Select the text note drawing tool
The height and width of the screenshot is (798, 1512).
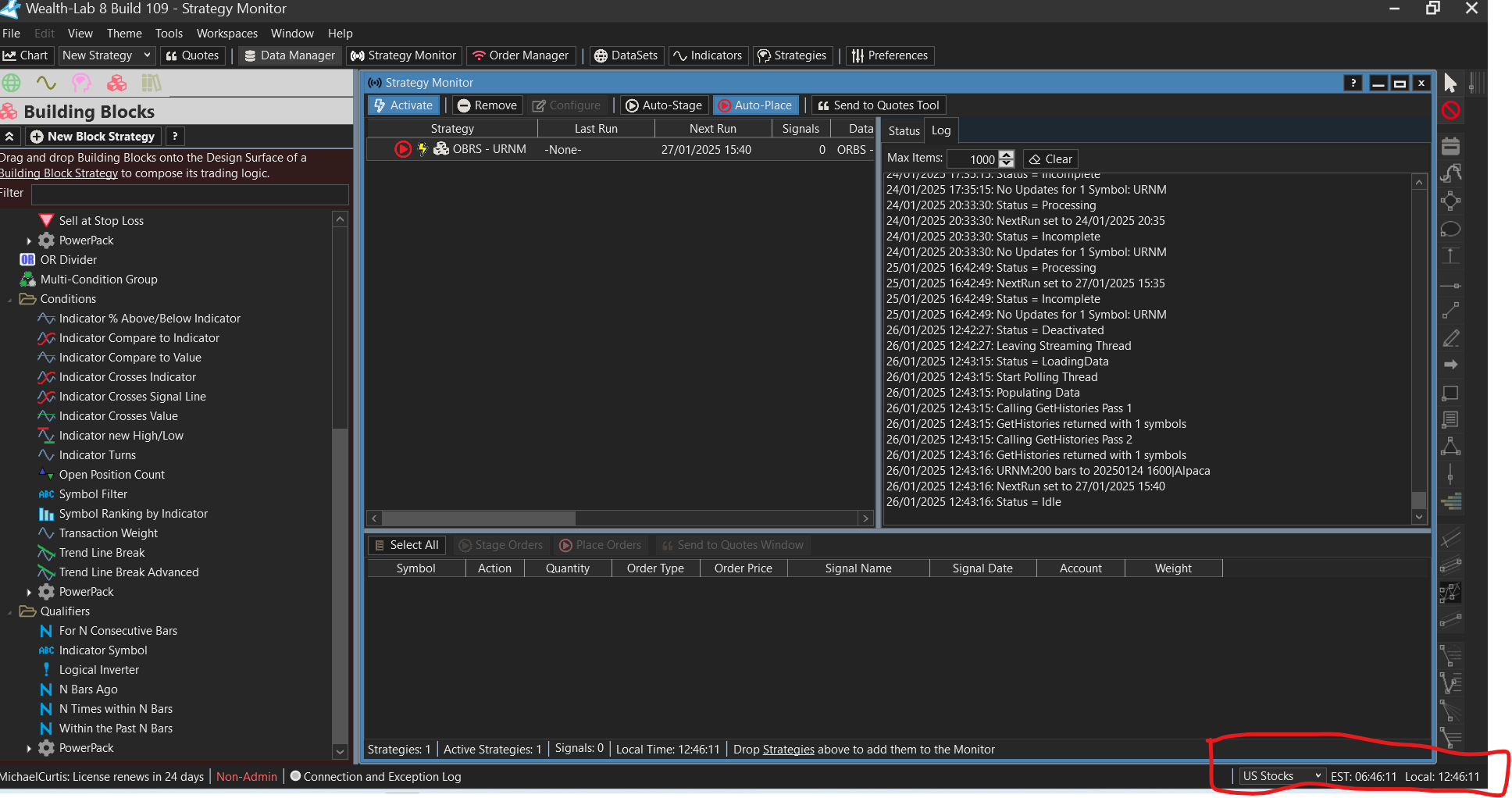tap(1450, 419)
